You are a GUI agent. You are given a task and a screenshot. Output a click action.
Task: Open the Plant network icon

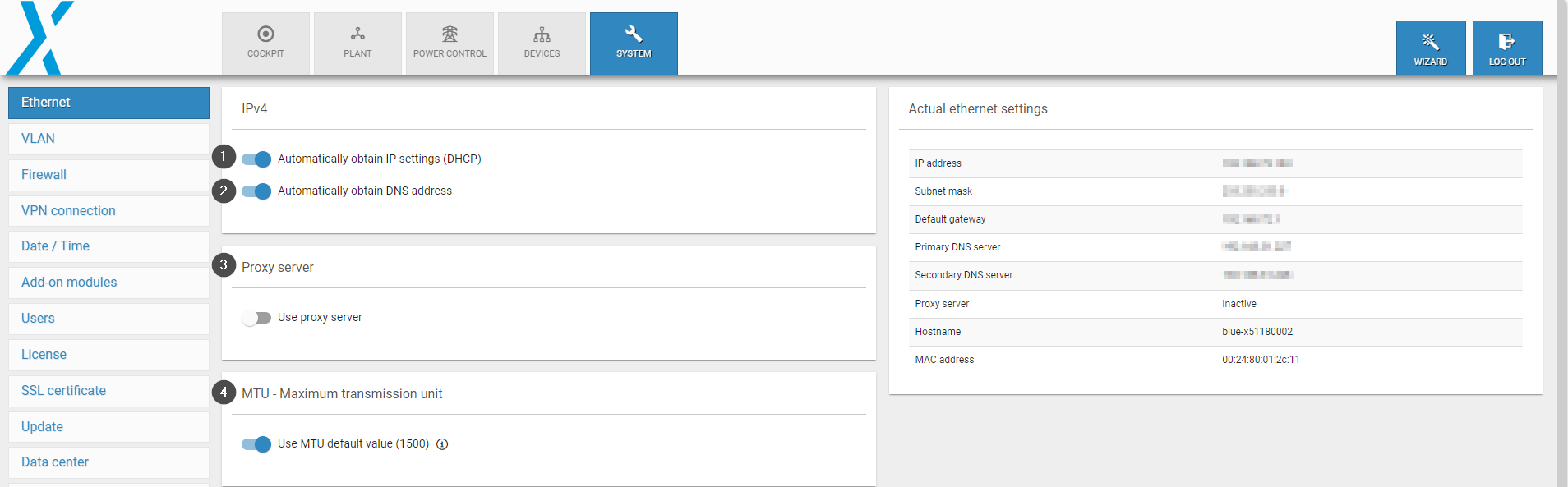point(357,34)
